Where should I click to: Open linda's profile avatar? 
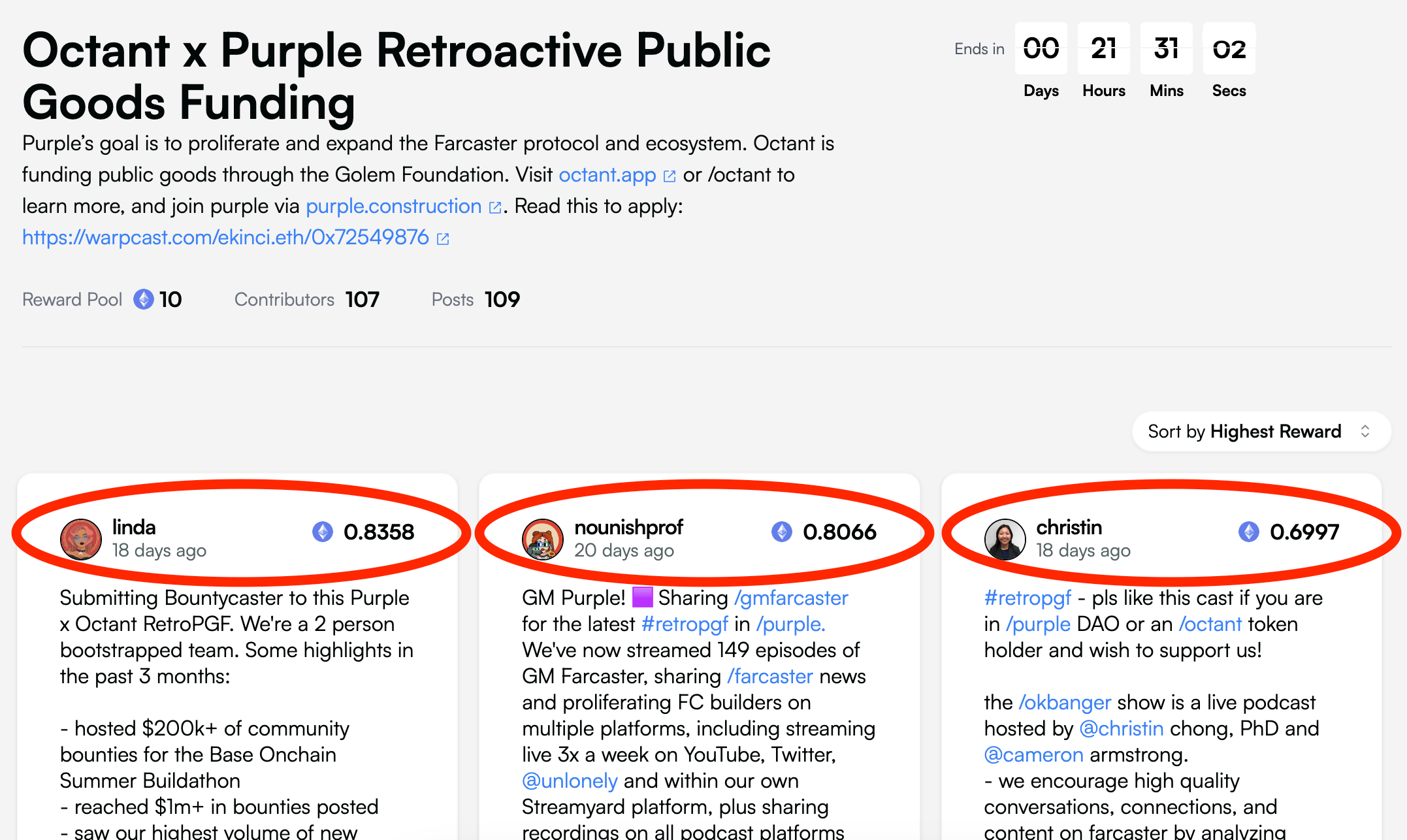[80, 538]
